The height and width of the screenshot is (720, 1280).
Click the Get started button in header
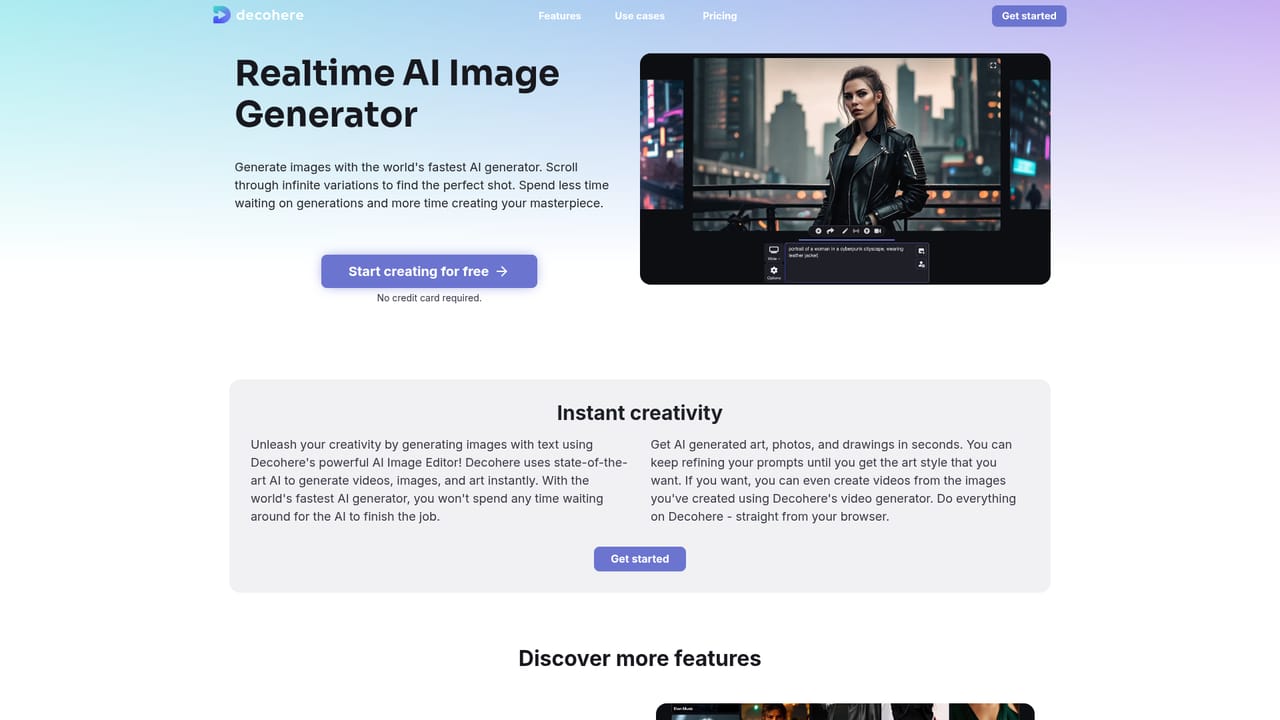[1029, 16]
